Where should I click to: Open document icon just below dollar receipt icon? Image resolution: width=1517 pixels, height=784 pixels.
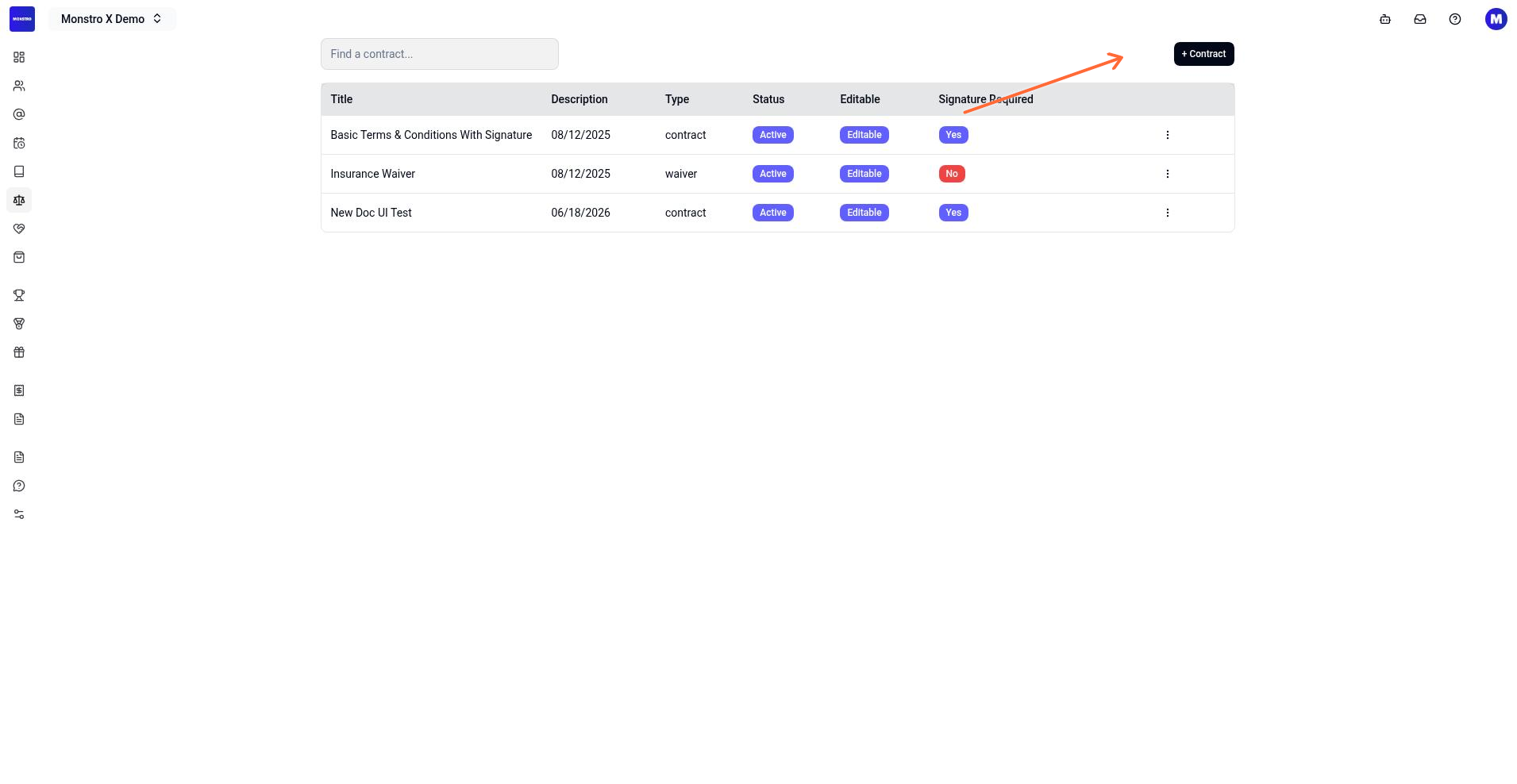[19, 419]
